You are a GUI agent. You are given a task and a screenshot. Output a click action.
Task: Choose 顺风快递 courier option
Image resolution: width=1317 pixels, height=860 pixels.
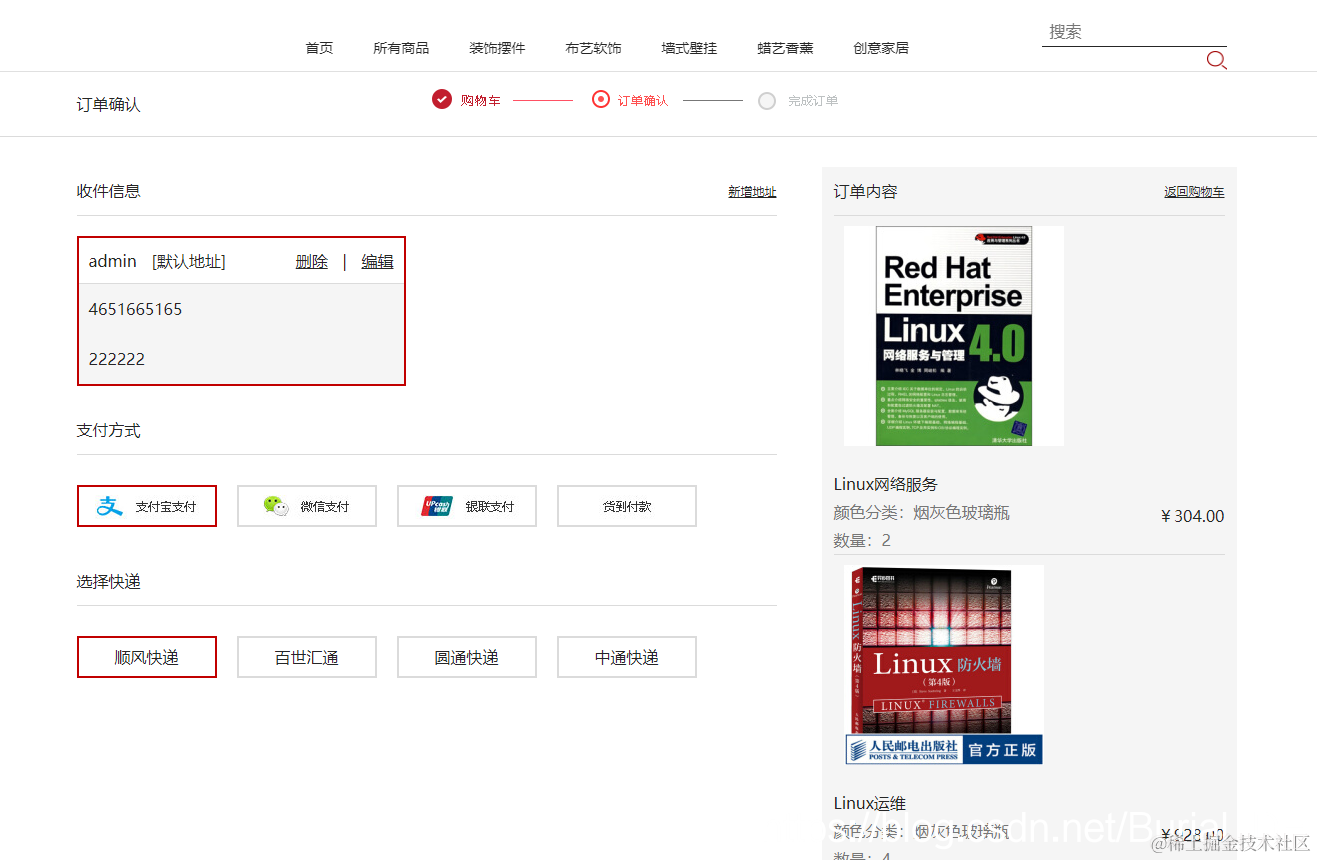coord(147,657)
